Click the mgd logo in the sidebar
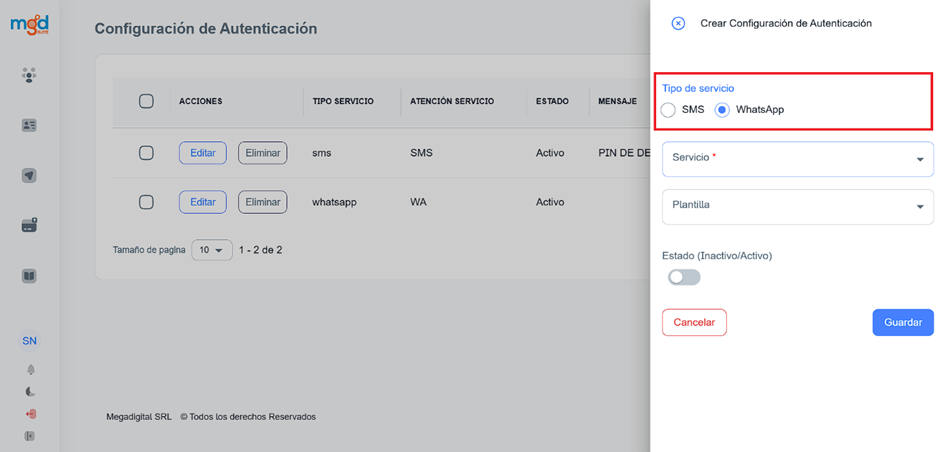Screen dimensions: 940x452 (x=29, y=24)
